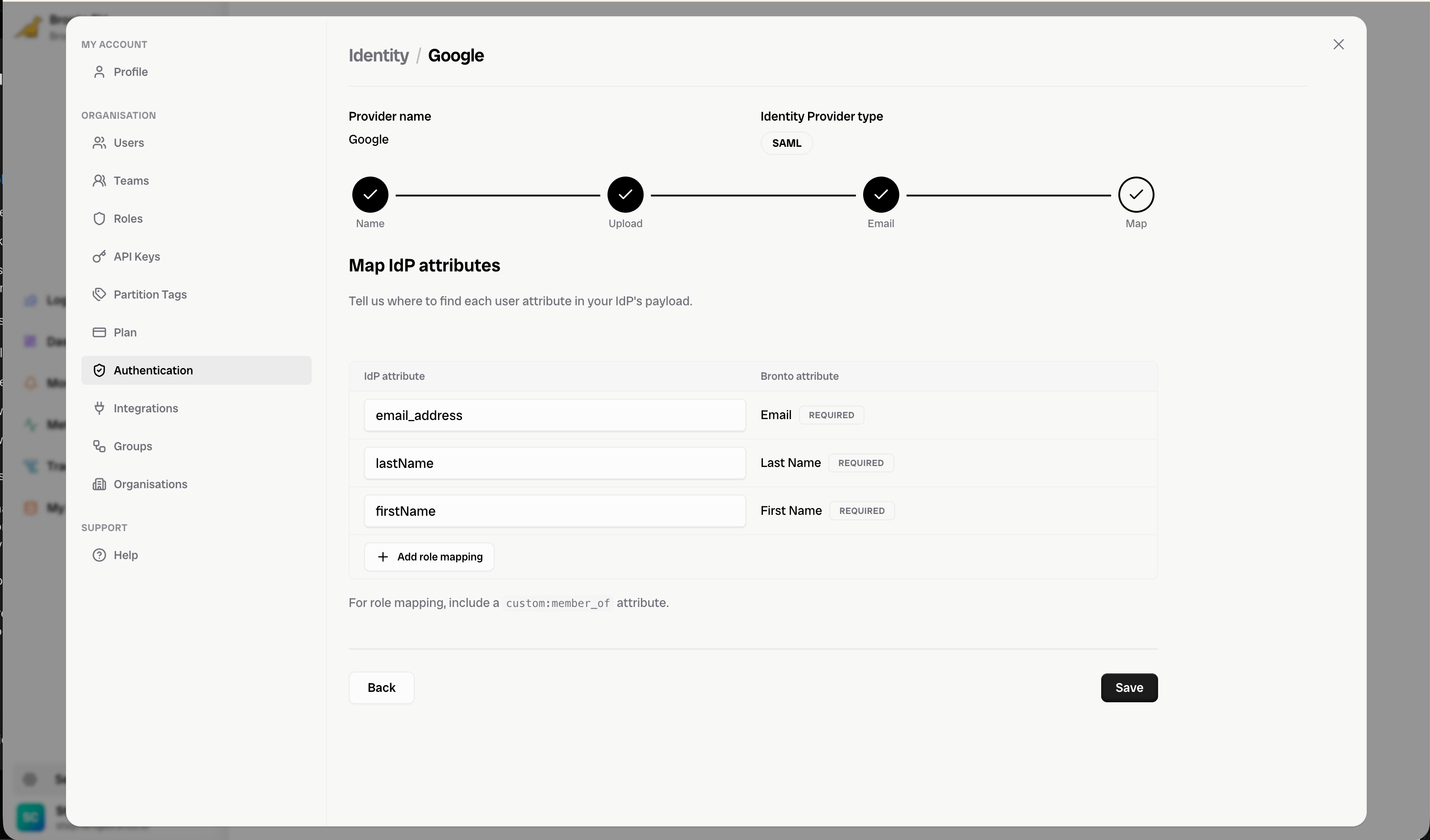Focus the email_address IdP attribute field
This screenshot has height=840, width=1430.
tap(554, 415)
